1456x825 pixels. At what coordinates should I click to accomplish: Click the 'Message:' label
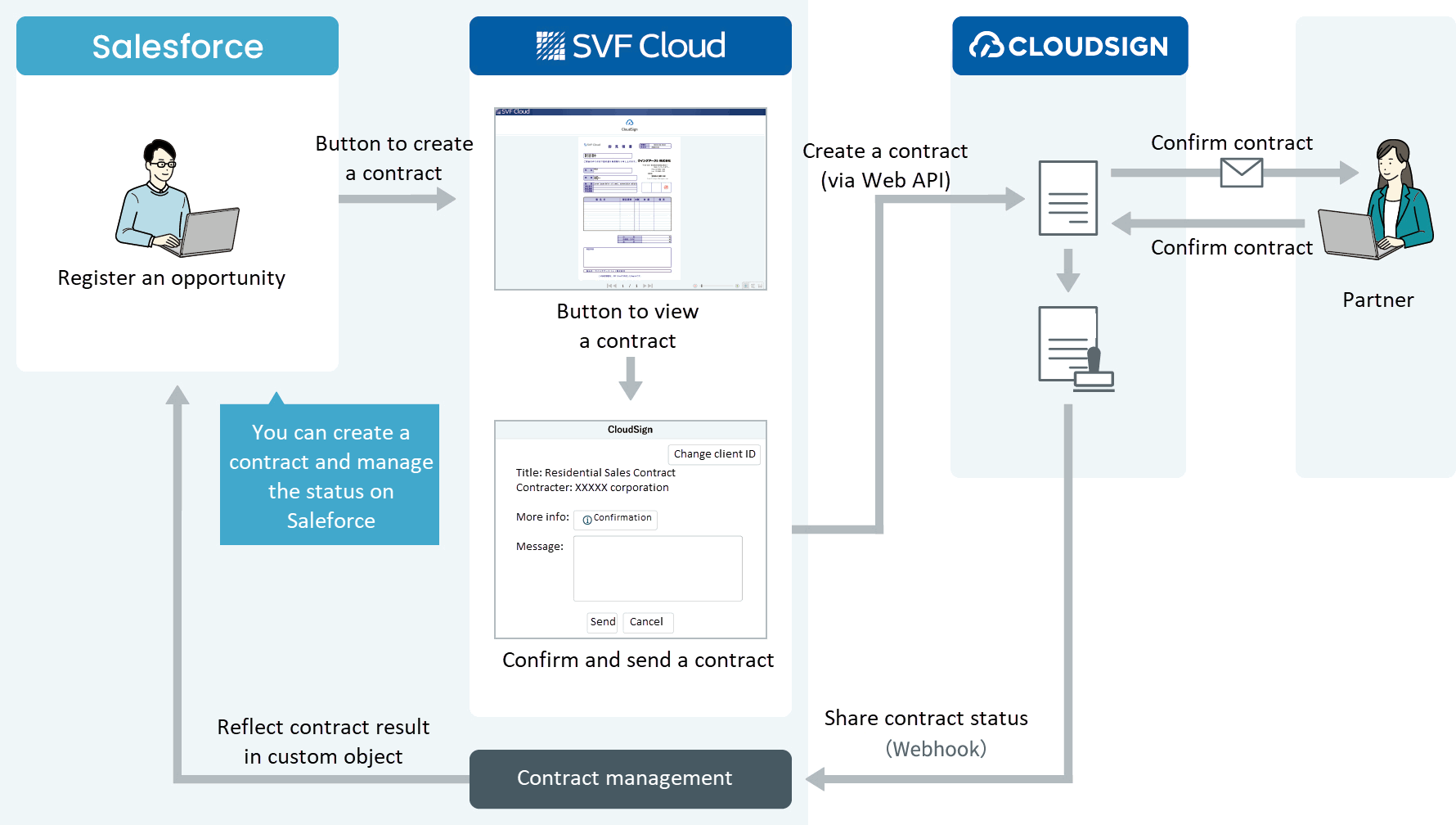(x=540, y=547)
